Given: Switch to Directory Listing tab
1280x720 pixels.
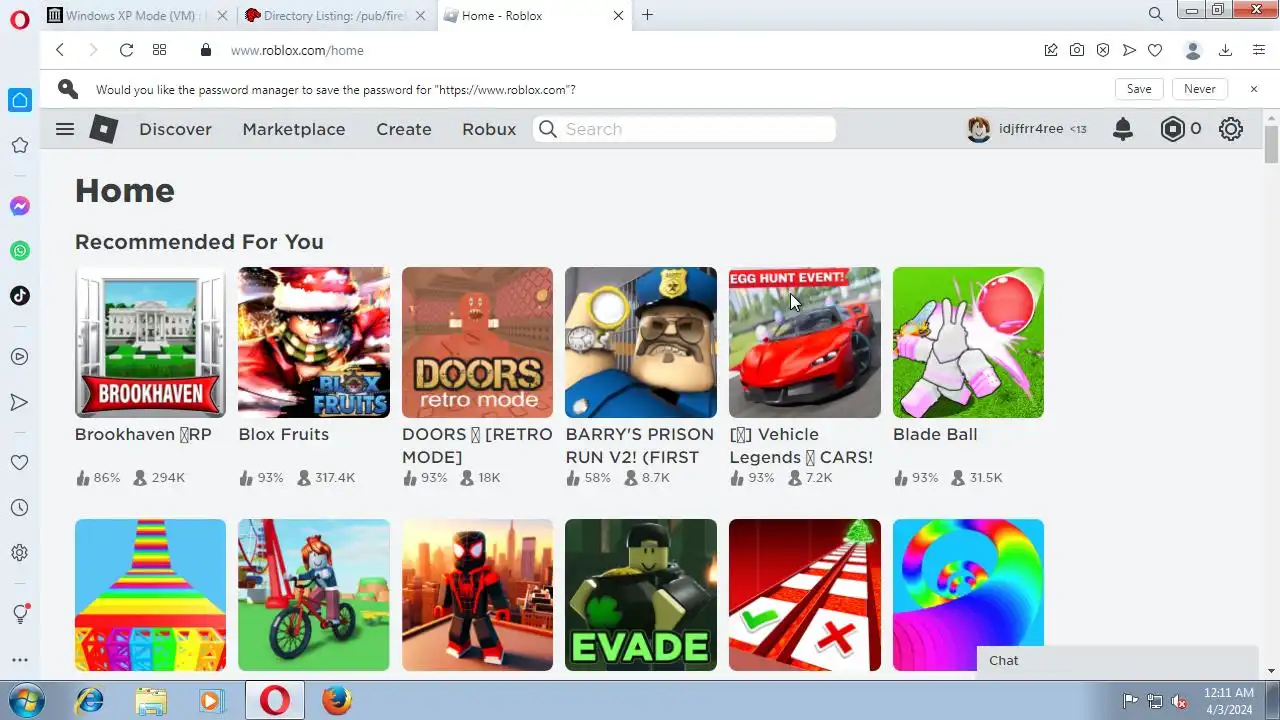Looking at the screenshot, I should pos(337,15).
